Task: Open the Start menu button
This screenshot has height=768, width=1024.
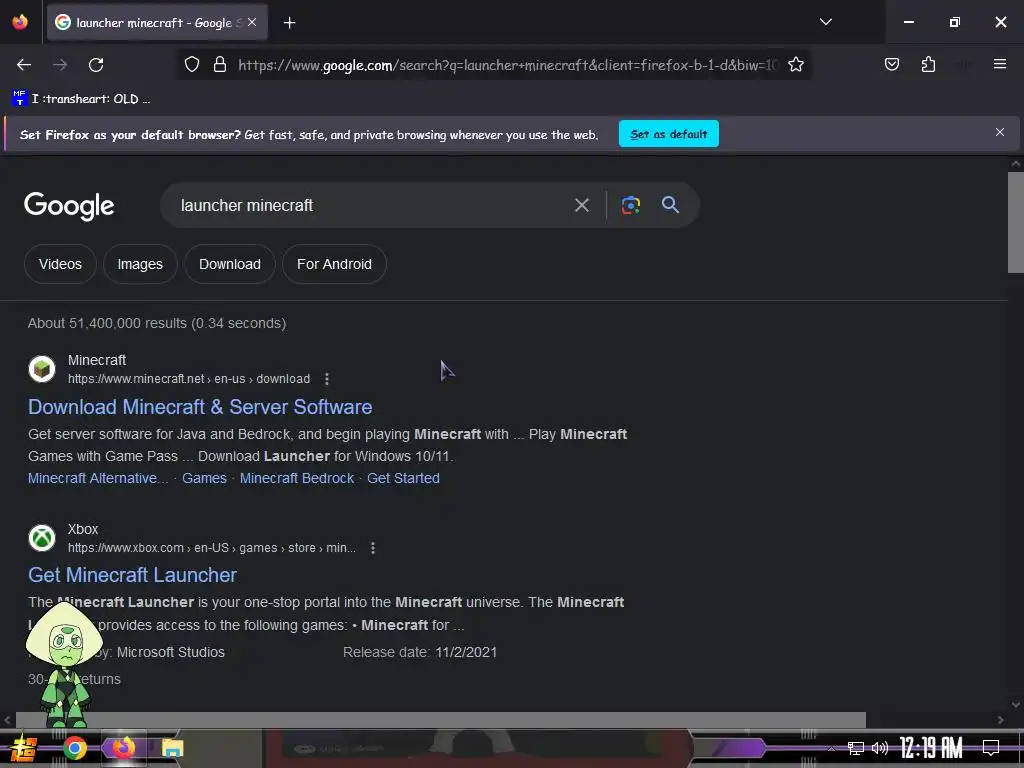Action: coord(23,748)
